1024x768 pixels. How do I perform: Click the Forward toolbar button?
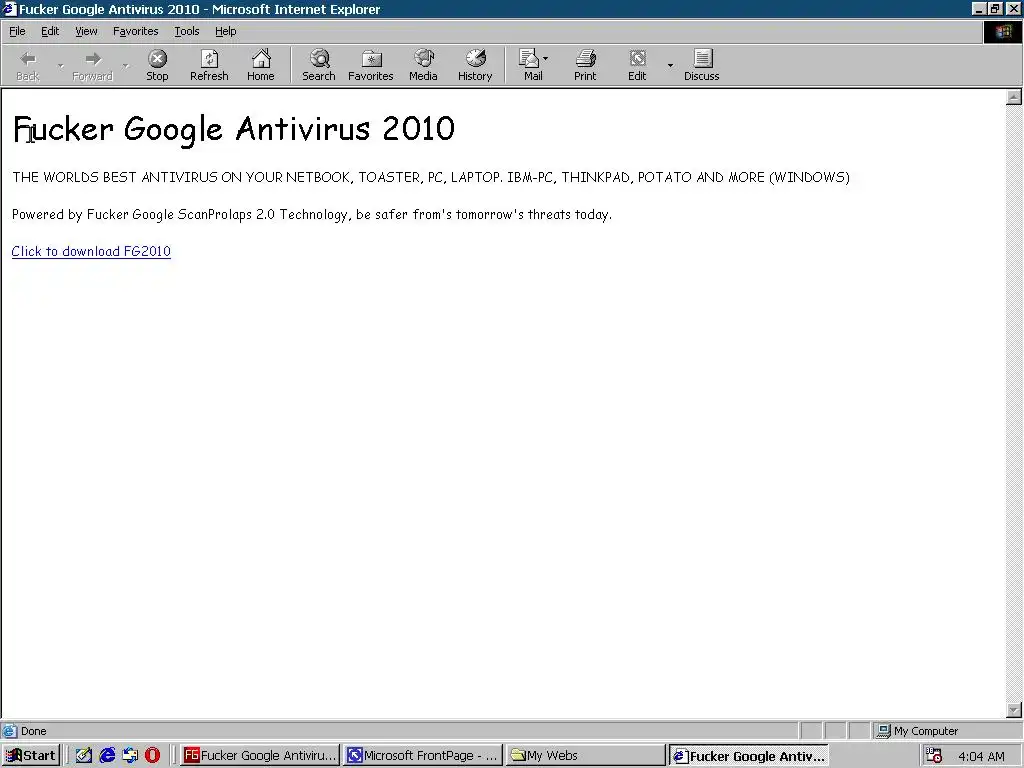click(92, 65)
